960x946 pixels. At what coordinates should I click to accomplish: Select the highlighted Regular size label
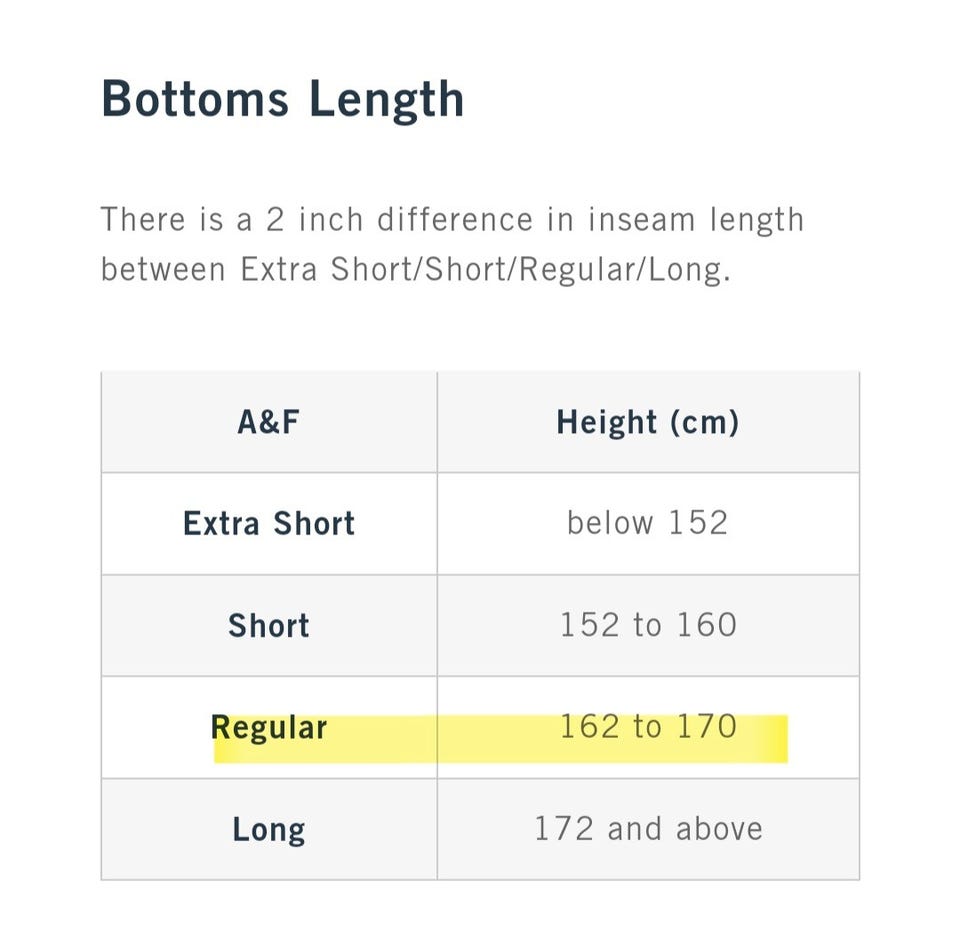pos(269,728)
